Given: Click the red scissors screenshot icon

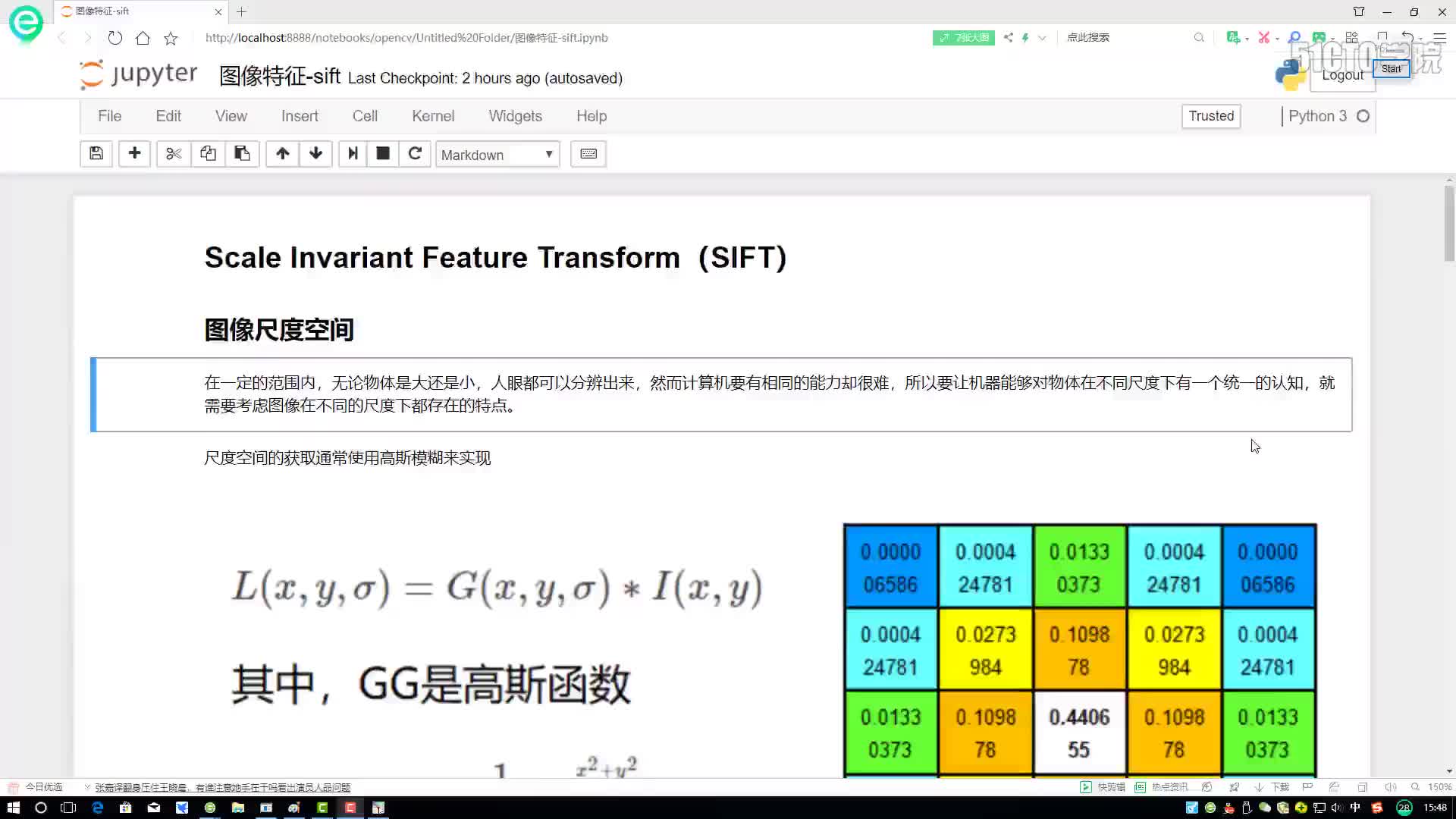Looking at the screenshot, I should 1263,37.
